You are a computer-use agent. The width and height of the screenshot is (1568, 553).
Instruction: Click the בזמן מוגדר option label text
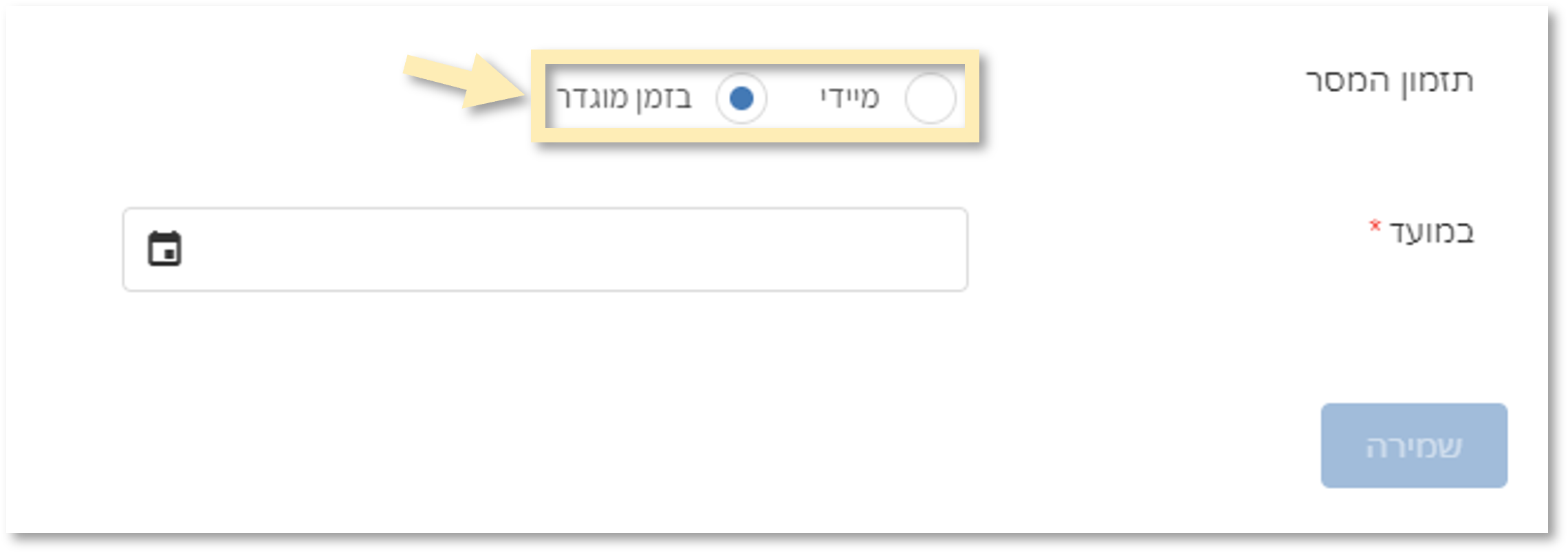(x=624, y=98)
